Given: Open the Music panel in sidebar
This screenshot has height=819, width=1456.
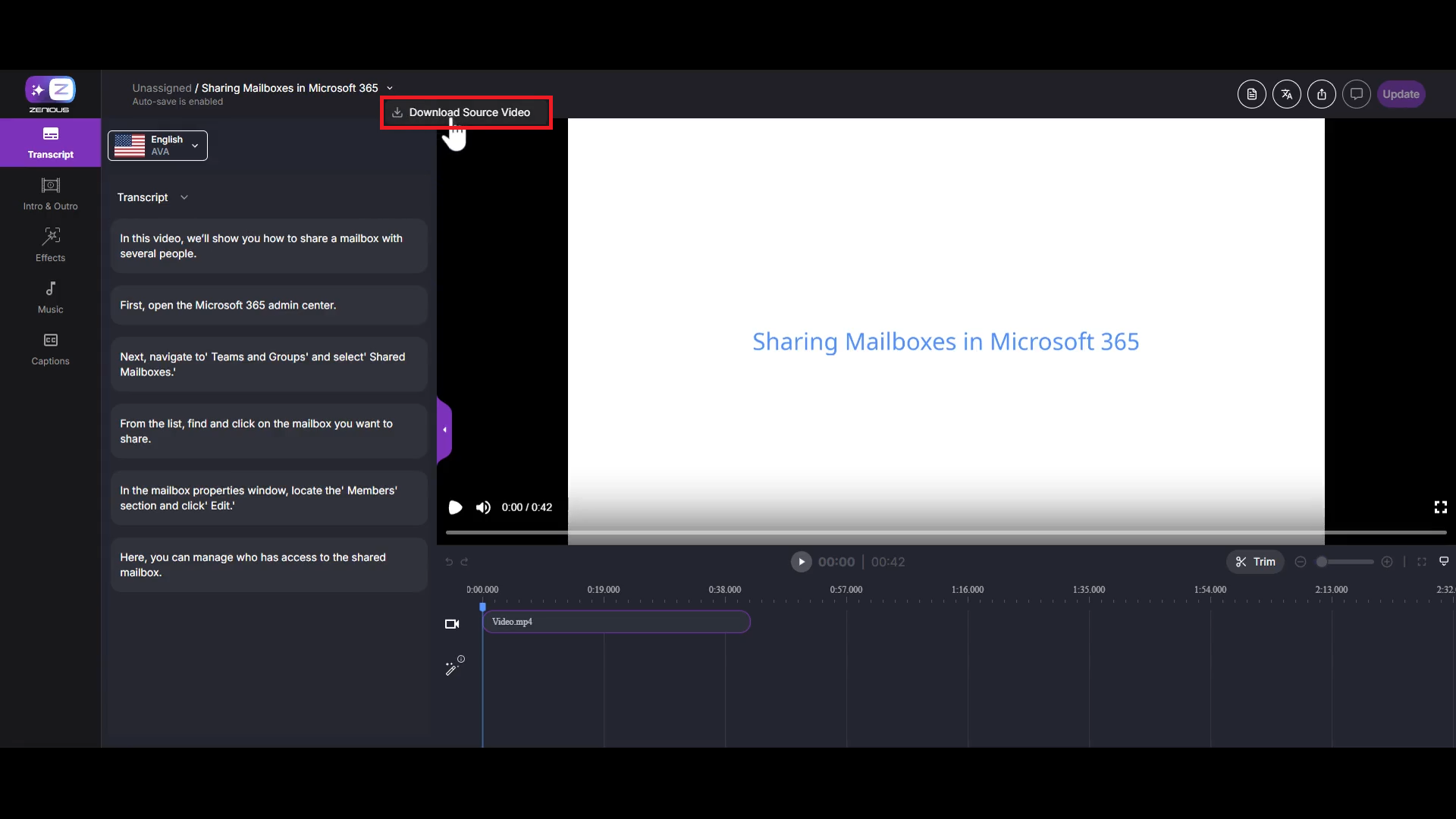Looking at the screenshot, I should coord(50,296).
